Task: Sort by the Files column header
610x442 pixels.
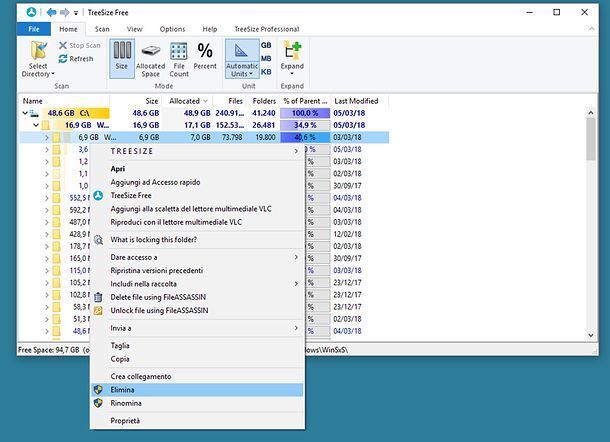Action: pyautogui.click(x=230, y=101)
